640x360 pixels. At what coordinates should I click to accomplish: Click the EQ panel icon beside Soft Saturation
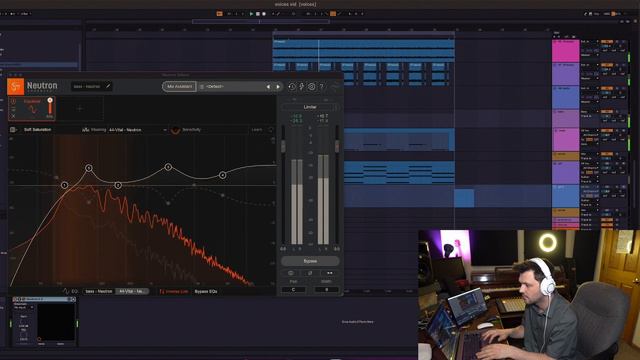click(x=13, y=130)
